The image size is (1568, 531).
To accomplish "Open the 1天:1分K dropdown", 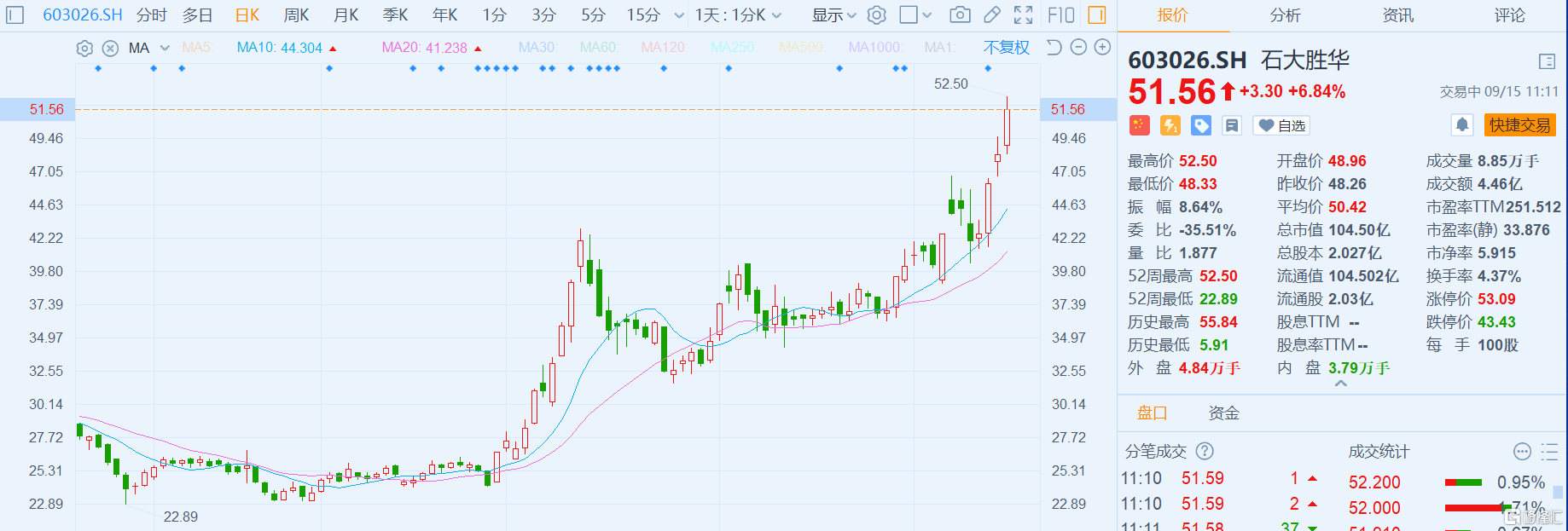I will 738,15.
